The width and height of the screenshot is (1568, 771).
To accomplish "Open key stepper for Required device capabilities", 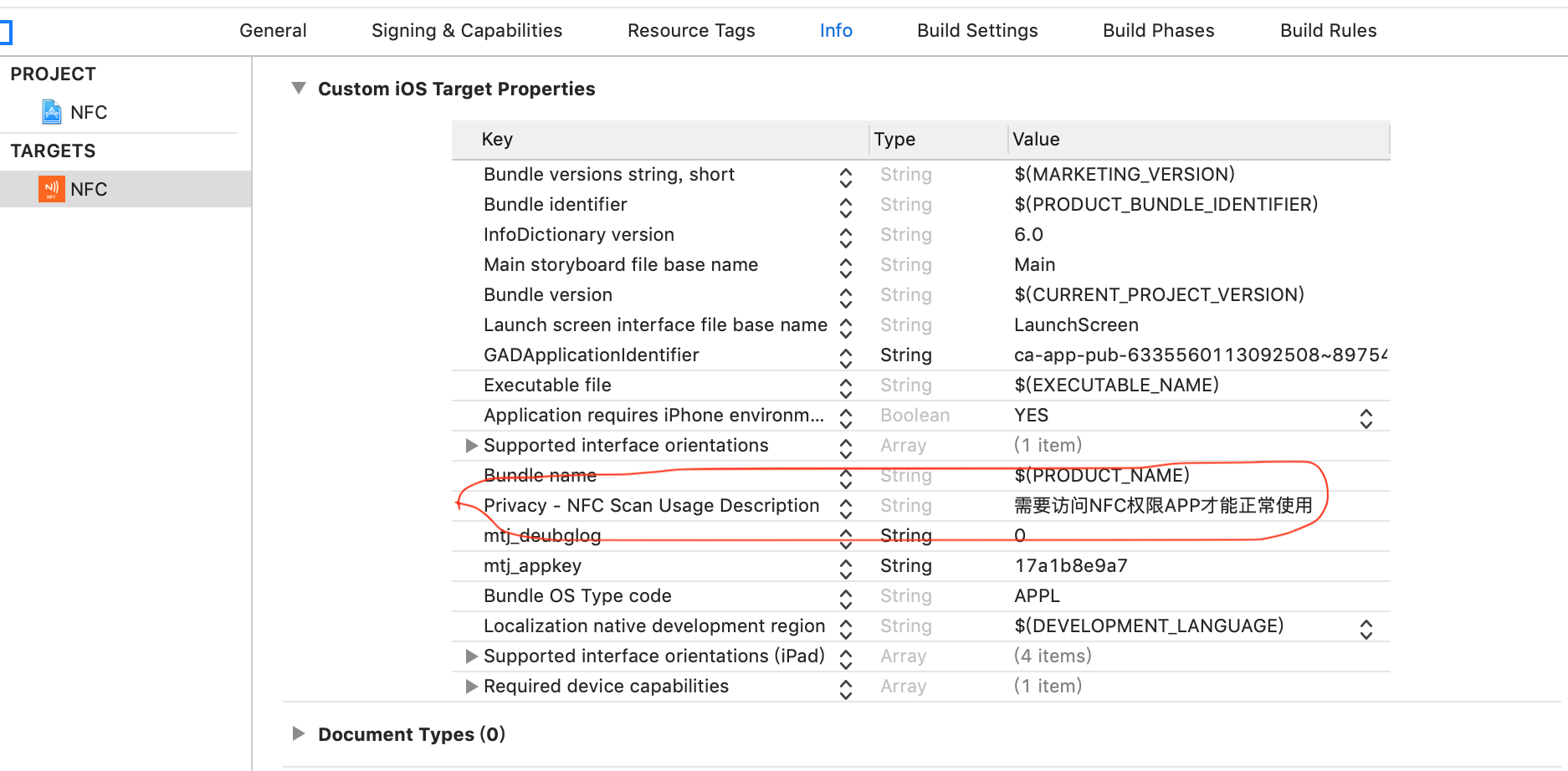I will tap(846, 689).
